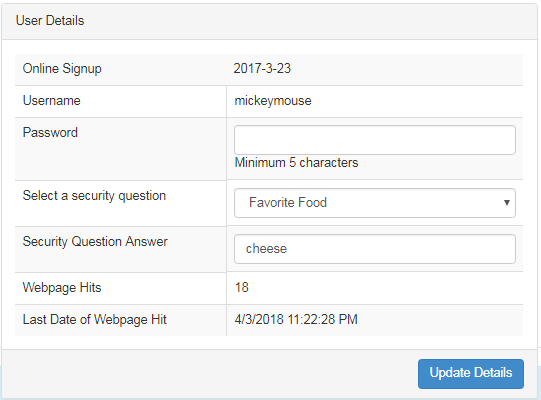The image size is (541, 400).
Task: Click the Security Question Answer field containing cheese
Action: [x=375, y=249]
